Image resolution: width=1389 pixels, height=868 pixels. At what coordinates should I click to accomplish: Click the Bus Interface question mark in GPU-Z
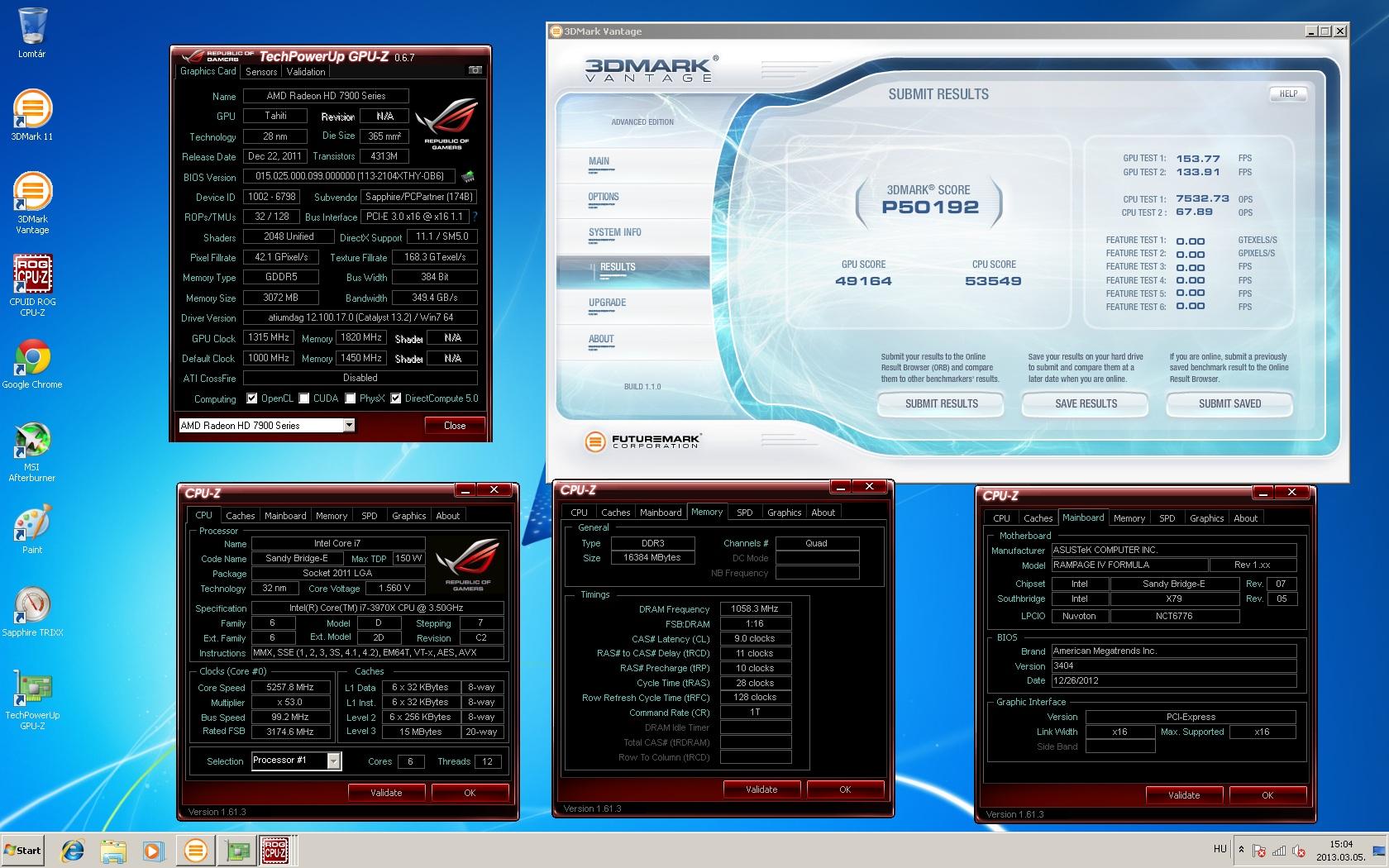click(475, 217)
